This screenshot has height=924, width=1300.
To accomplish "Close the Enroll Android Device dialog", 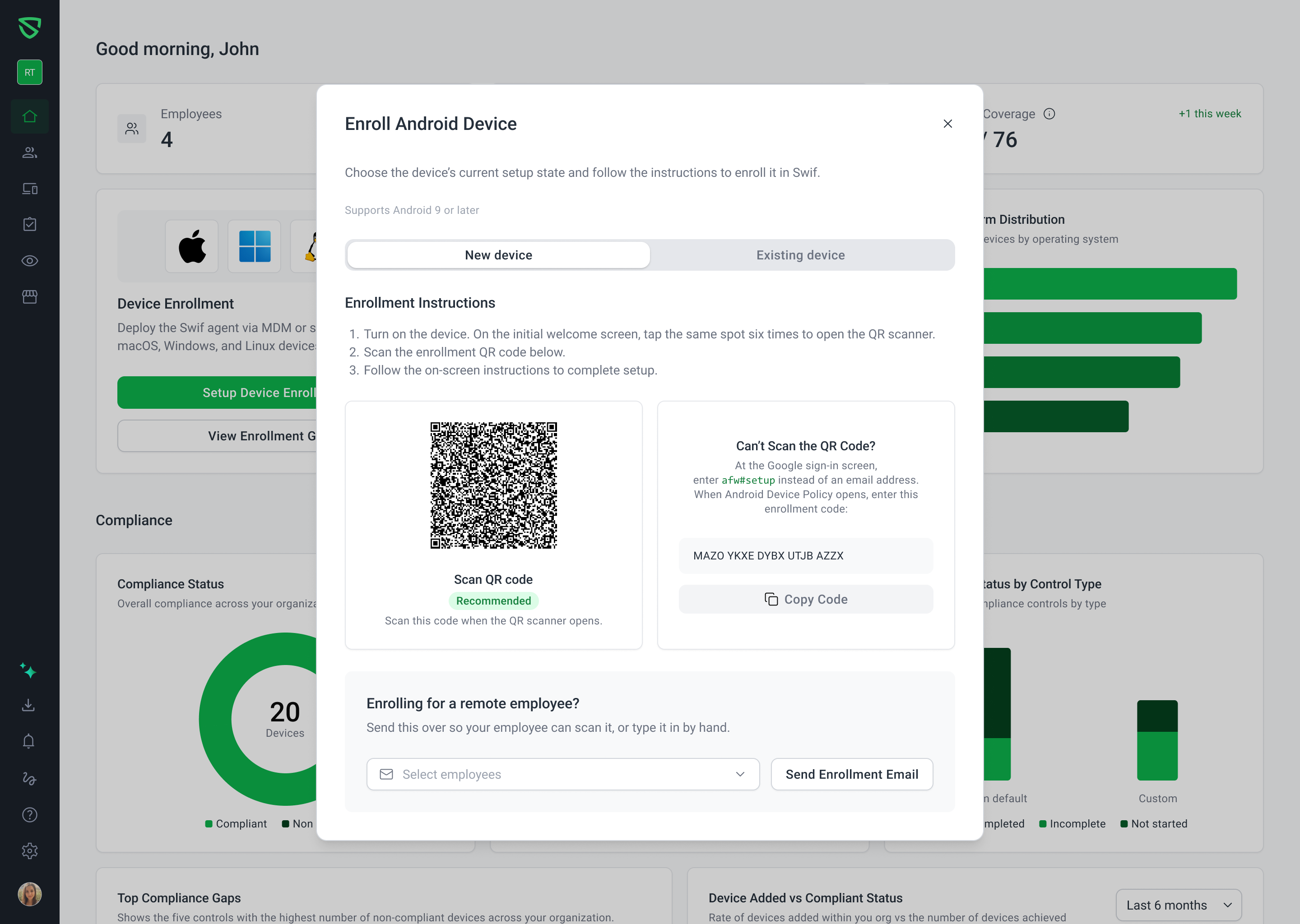I will tap(947, 124).
